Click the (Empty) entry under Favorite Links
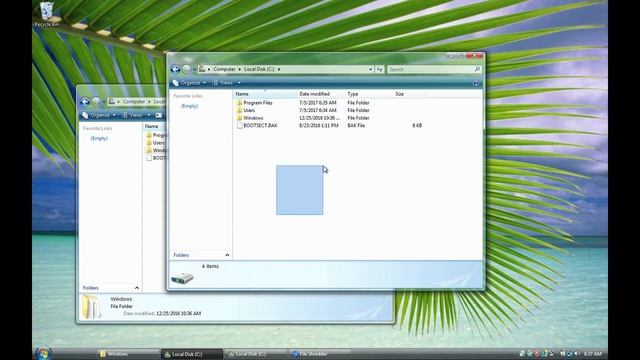Viewport: 640px width, 360px height. pos(189,106)
